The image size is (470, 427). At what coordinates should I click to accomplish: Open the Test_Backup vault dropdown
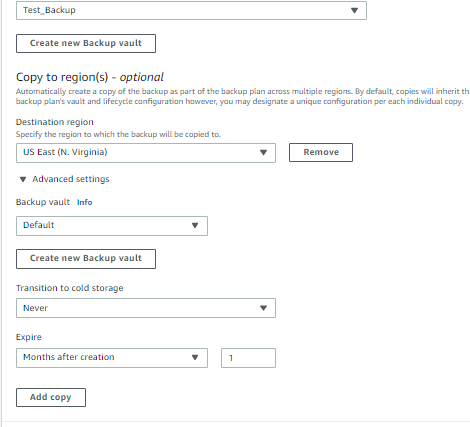point(191,10)
